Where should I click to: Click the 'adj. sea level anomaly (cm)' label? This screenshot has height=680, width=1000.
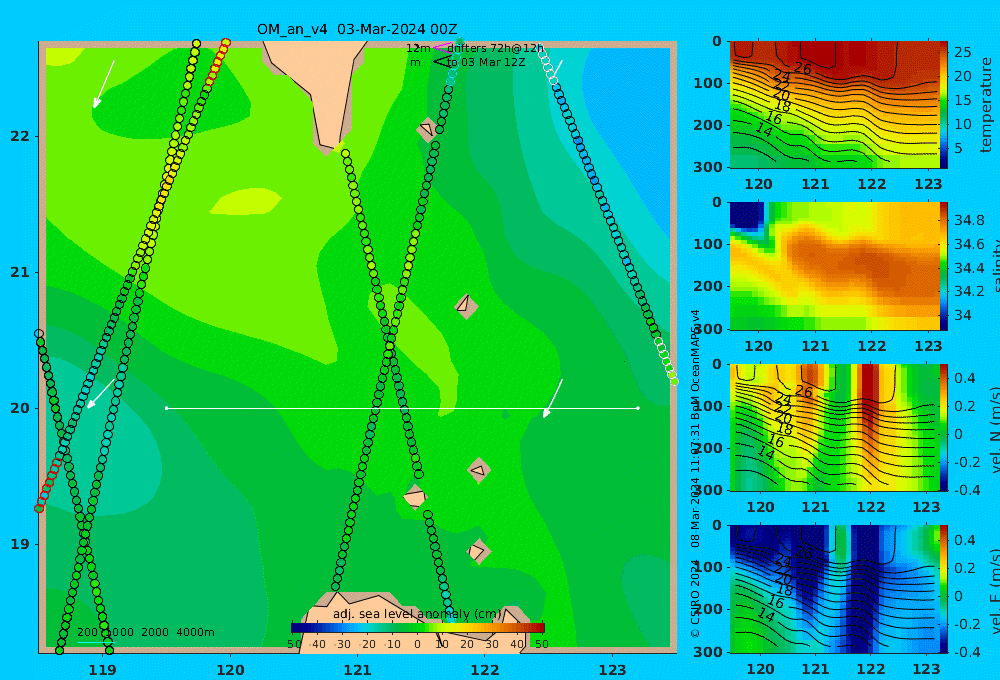(417, 614)
